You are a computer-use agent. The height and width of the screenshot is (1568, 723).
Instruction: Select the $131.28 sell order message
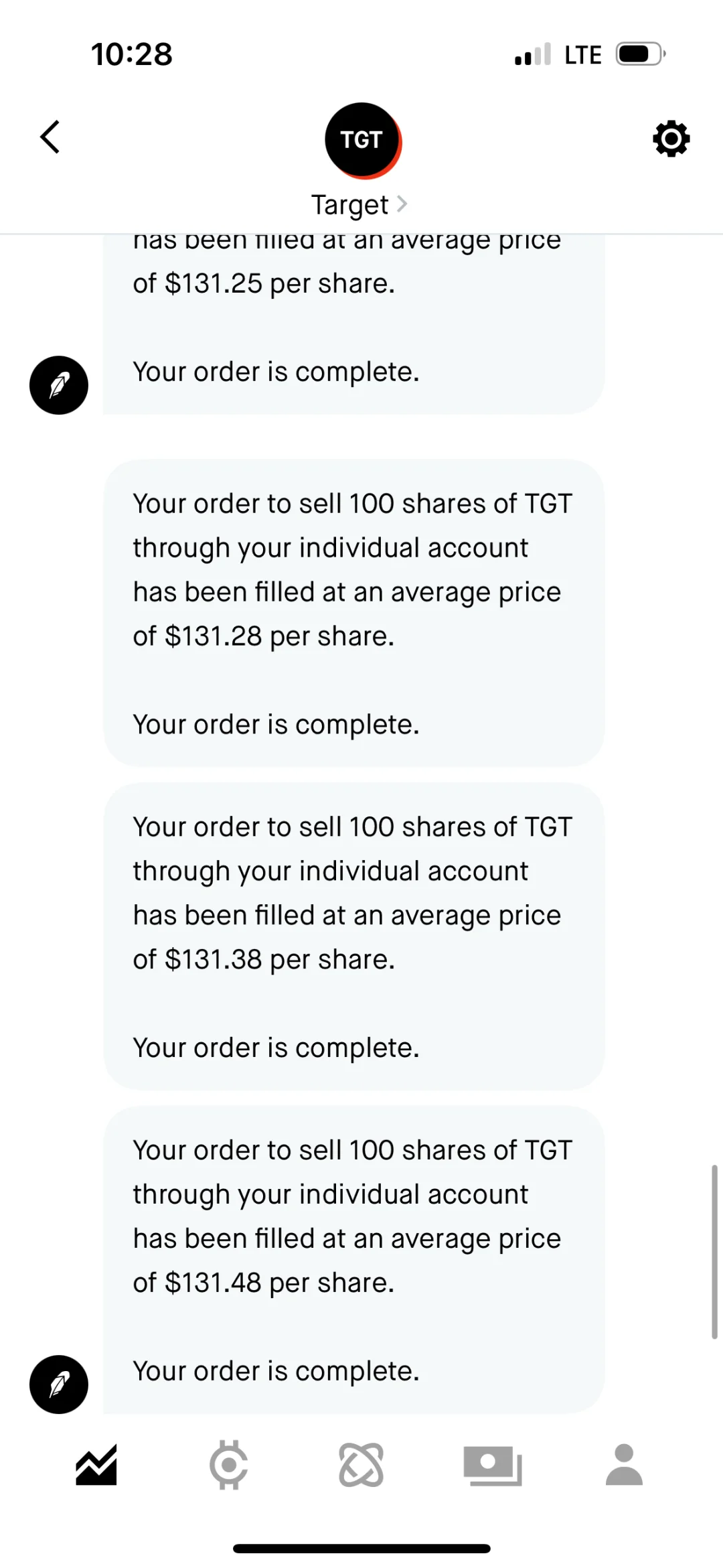click(x=354, y=613)
